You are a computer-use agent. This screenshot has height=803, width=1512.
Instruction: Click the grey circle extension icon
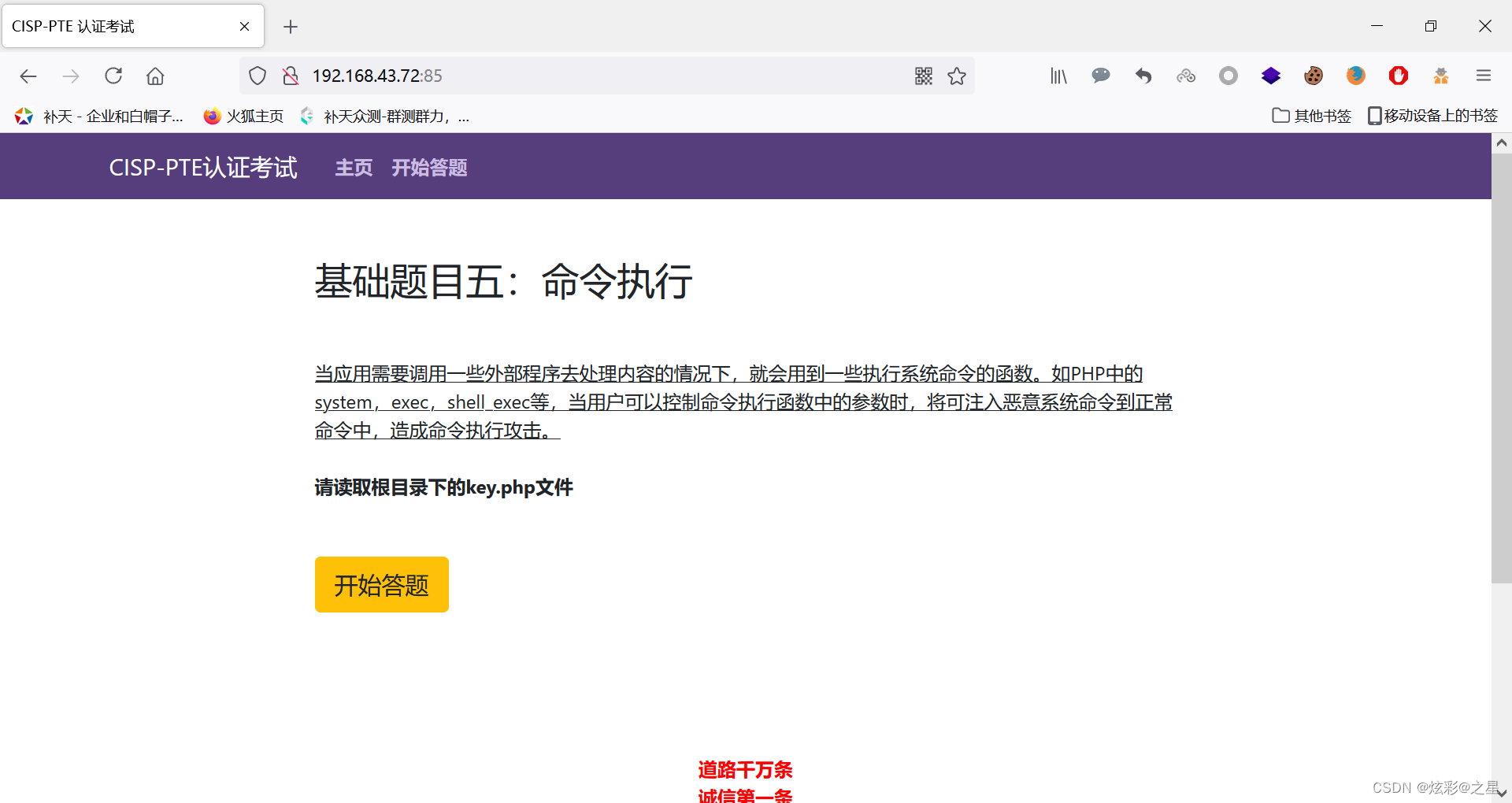pyautogui.click(x=1228, y=76)
